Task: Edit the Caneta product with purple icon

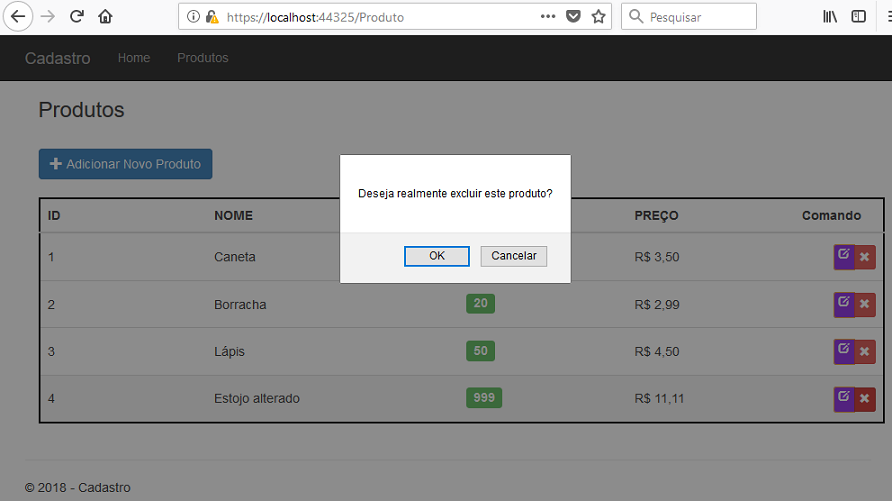Action: pos(844,256)
